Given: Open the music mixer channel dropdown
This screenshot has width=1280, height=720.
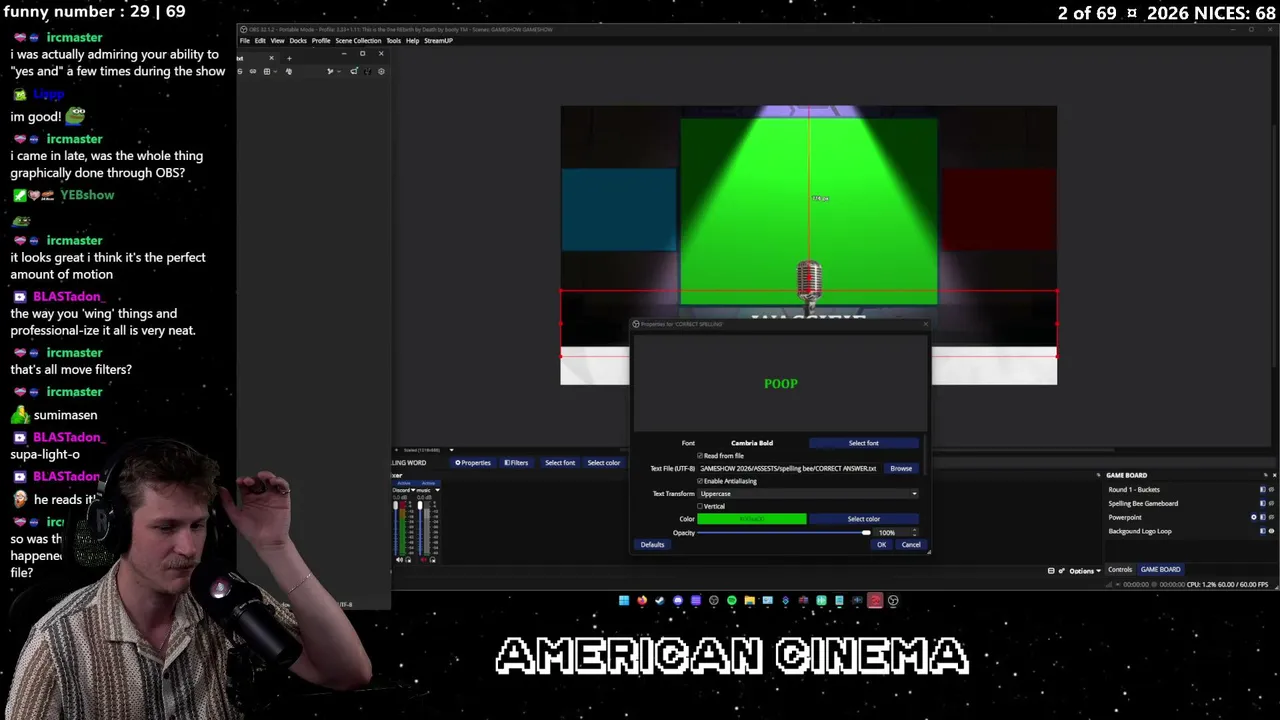Looking at the screenshot, I should click(437, 490).
